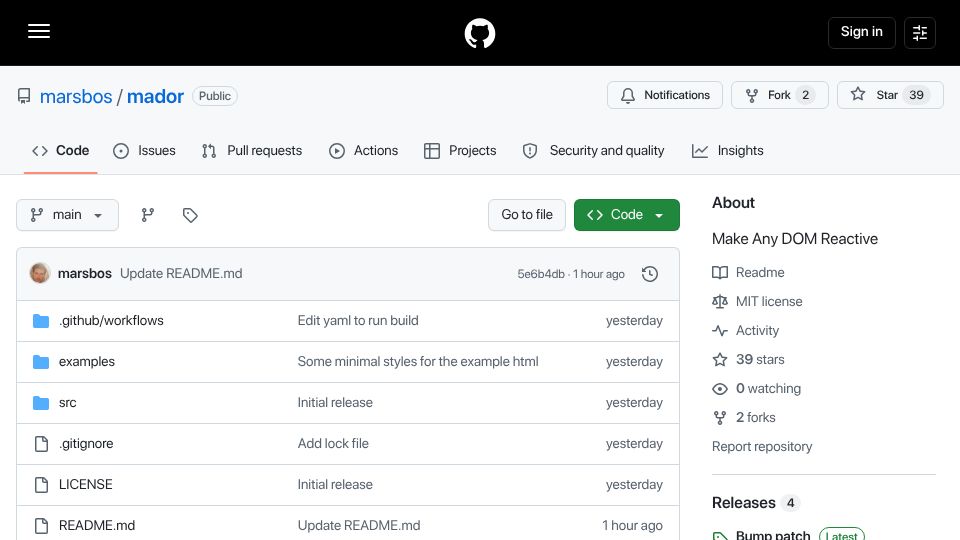
Task: Open commit 'Add lock file'
Action: pos(333,444)
